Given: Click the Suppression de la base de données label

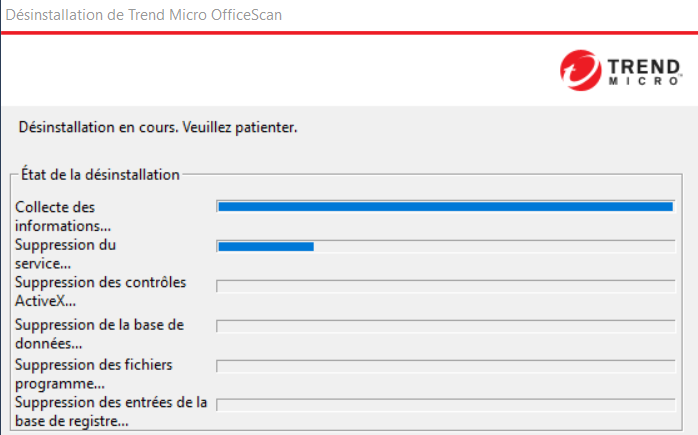Looking at the screenshot, I should [x=100, y=333].
